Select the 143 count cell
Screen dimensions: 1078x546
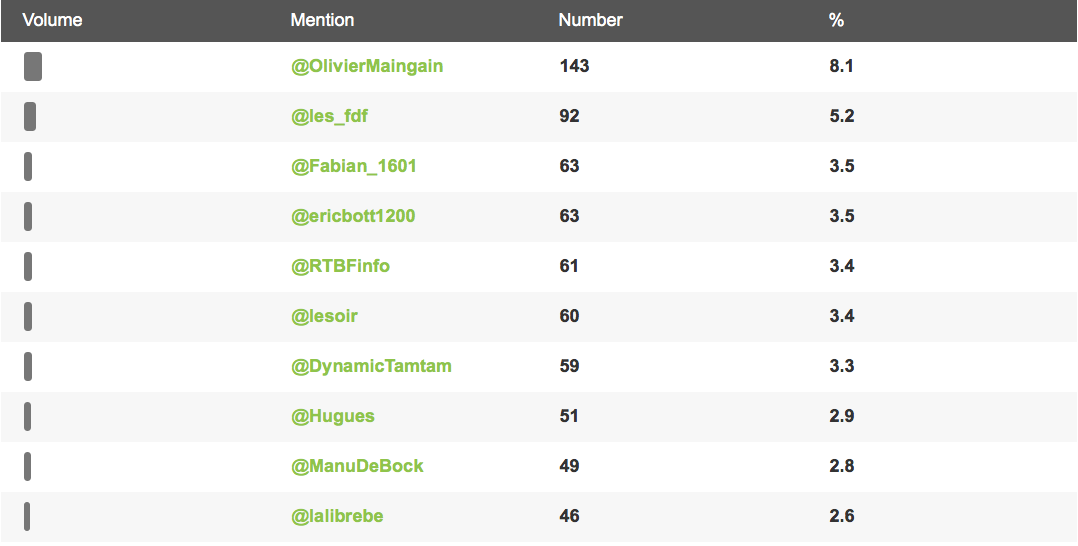(x=574, y=66)
